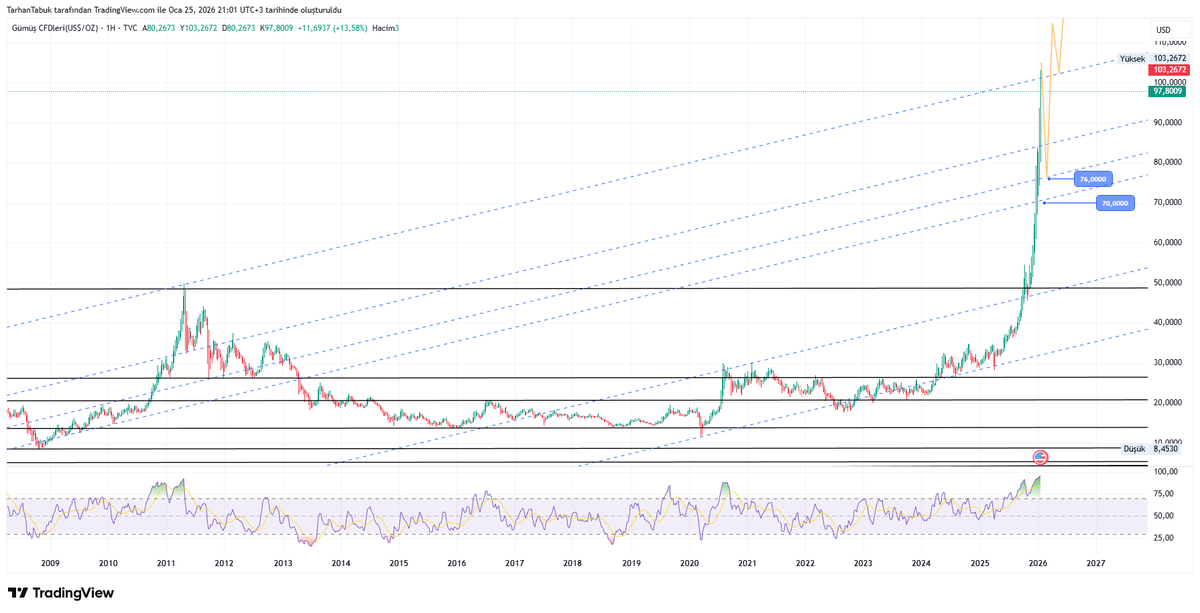Click the 75,00 RSI axis label
Screen dimensions: 1200x613
click(x=1163, y=493)
